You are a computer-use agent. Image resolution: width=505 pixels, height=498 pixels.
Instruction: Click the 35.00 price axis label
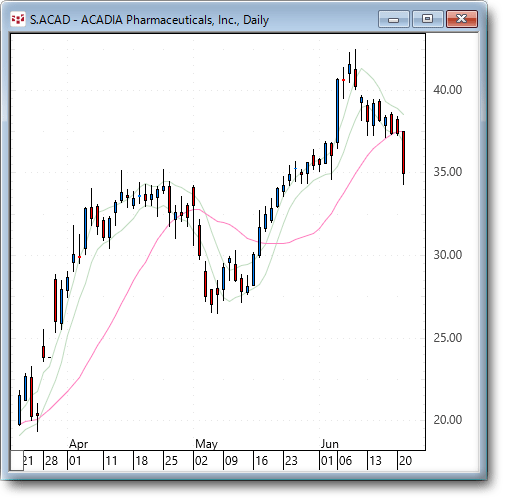[448, 172]
